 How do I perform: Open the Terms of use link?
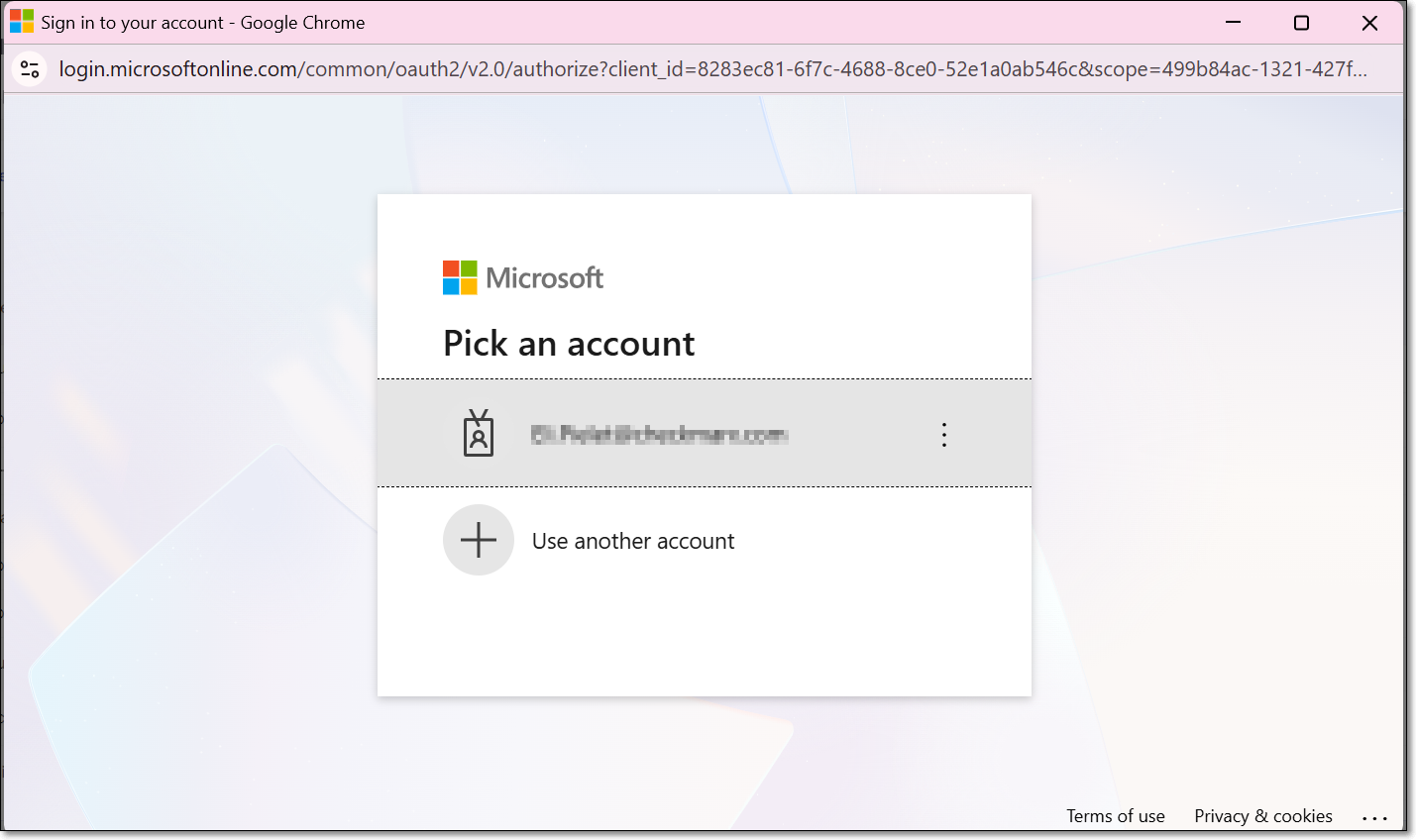[x=1115, y=816]
